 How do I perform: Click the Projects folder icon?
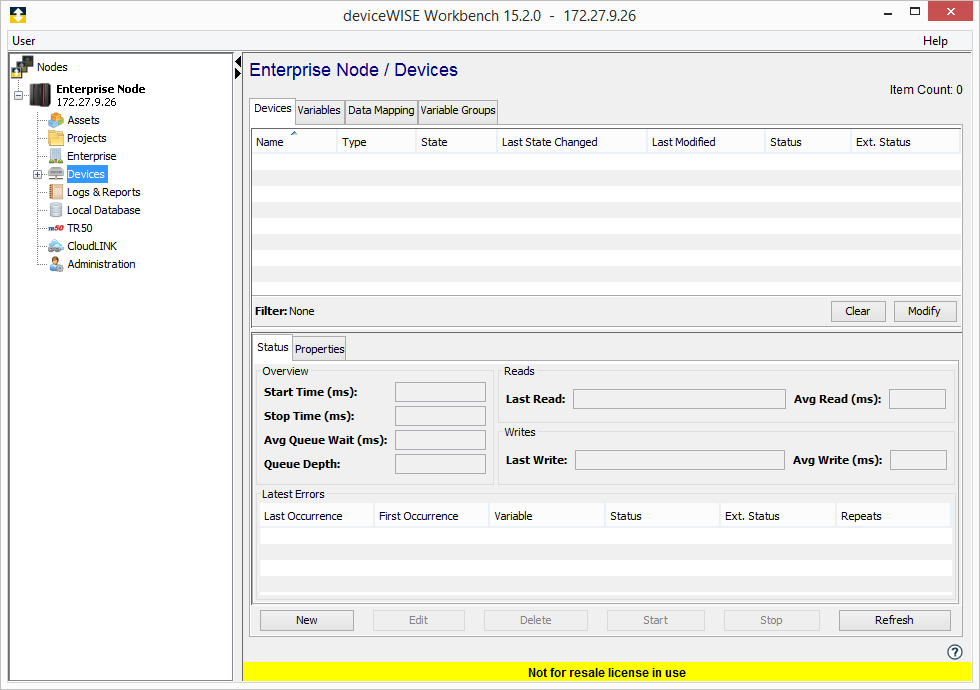(56, 138)
